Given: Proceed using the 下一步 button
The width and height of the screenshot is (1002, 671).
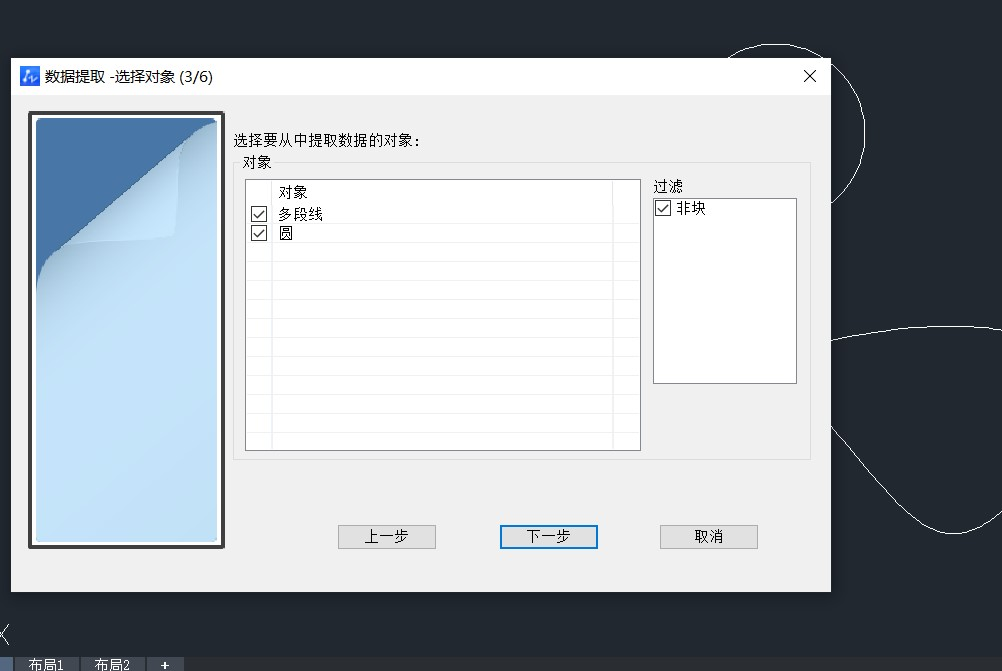Looking at the screenshot, I should coord(548,537).
